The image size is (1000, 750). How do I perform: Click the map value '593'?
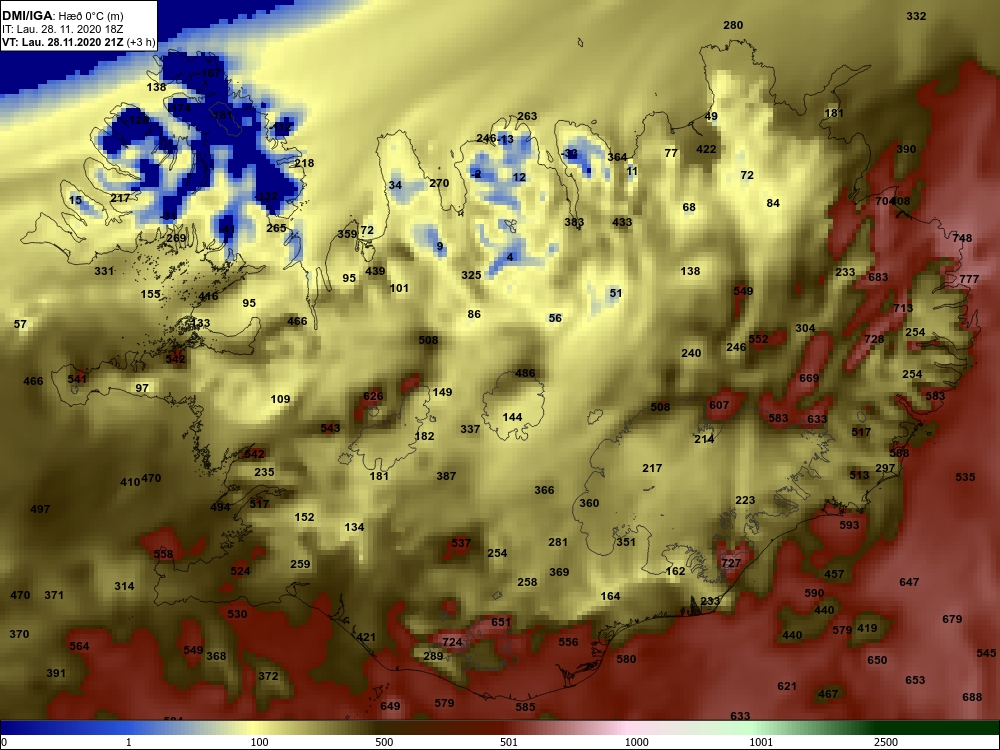point(849,525)
